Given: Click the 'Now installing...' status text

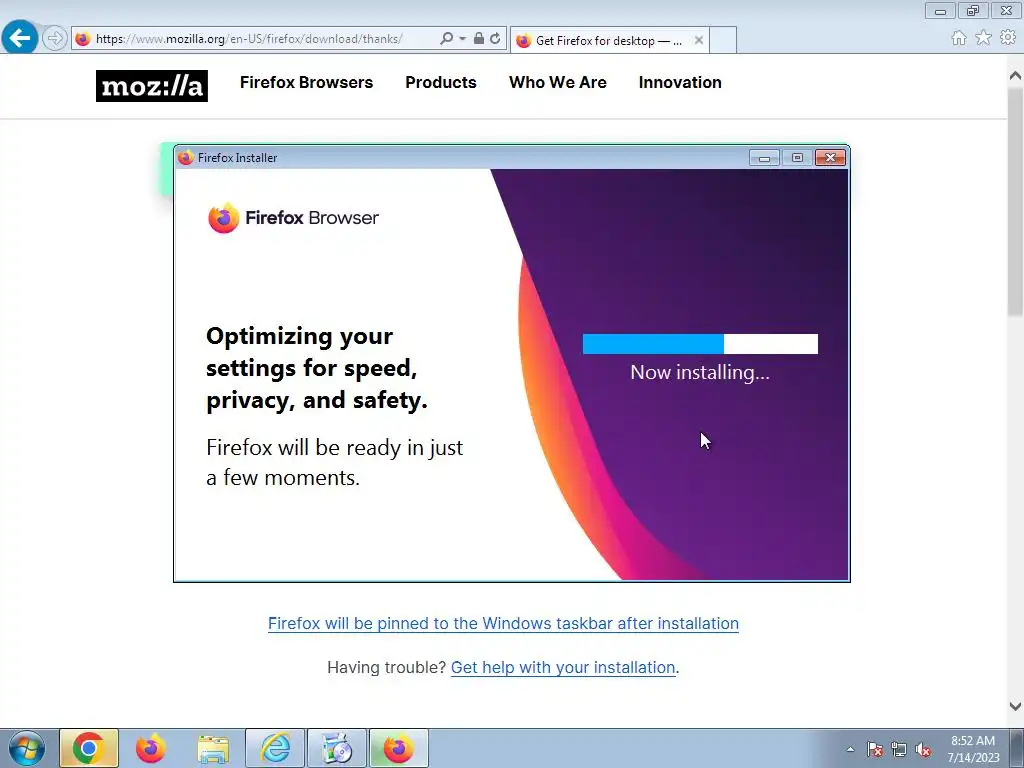Looking at the screenshot, I should pos(700,372).
